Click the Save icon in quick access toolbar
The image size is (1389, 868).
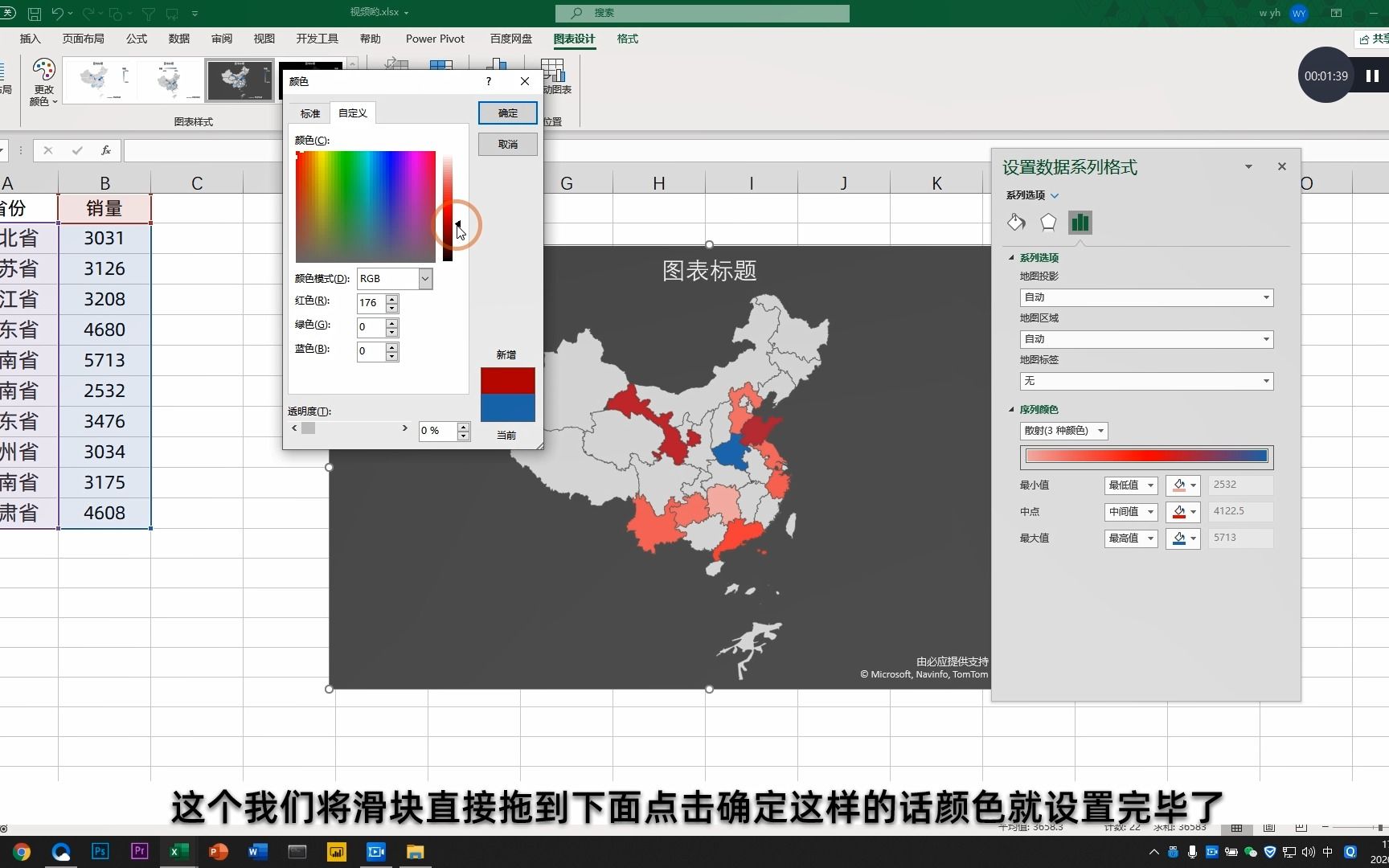pyautogui.click(x=33, y=13)
